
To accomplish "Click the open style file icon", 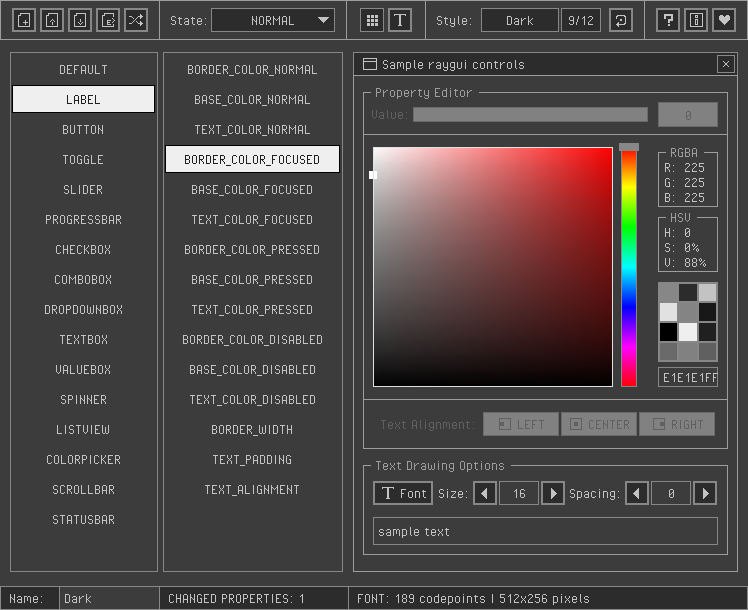I will 53,20.
